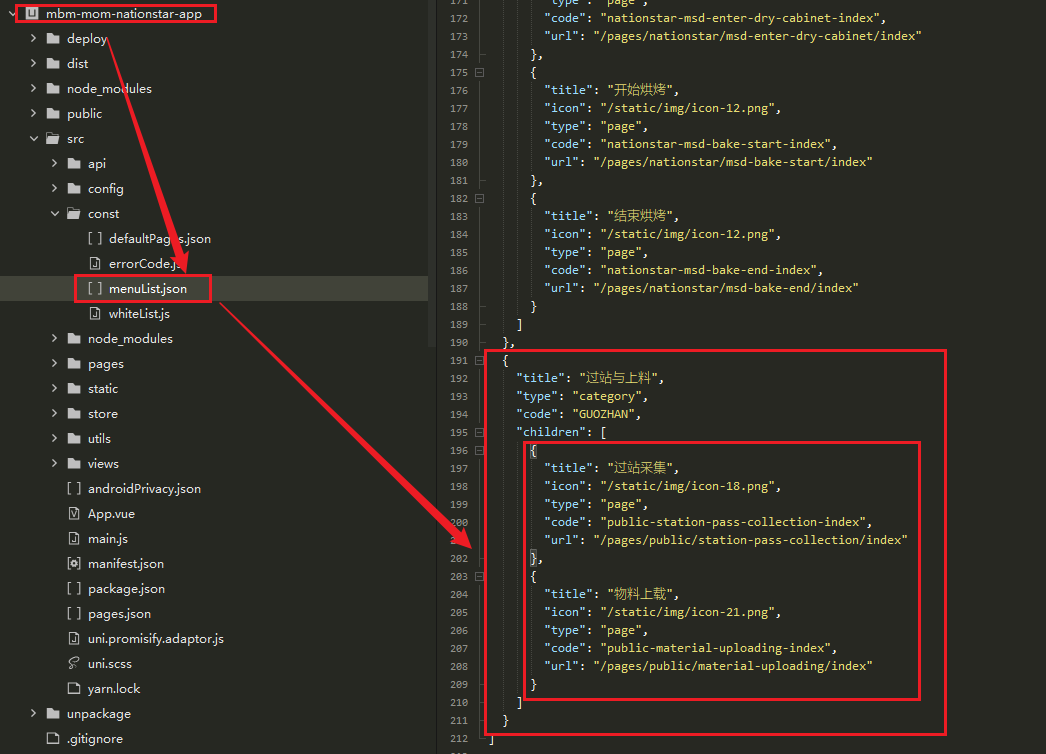Collapse the src folder chevron
The width and height of the screenshot is (1046, 754).
tap(34, 139)
